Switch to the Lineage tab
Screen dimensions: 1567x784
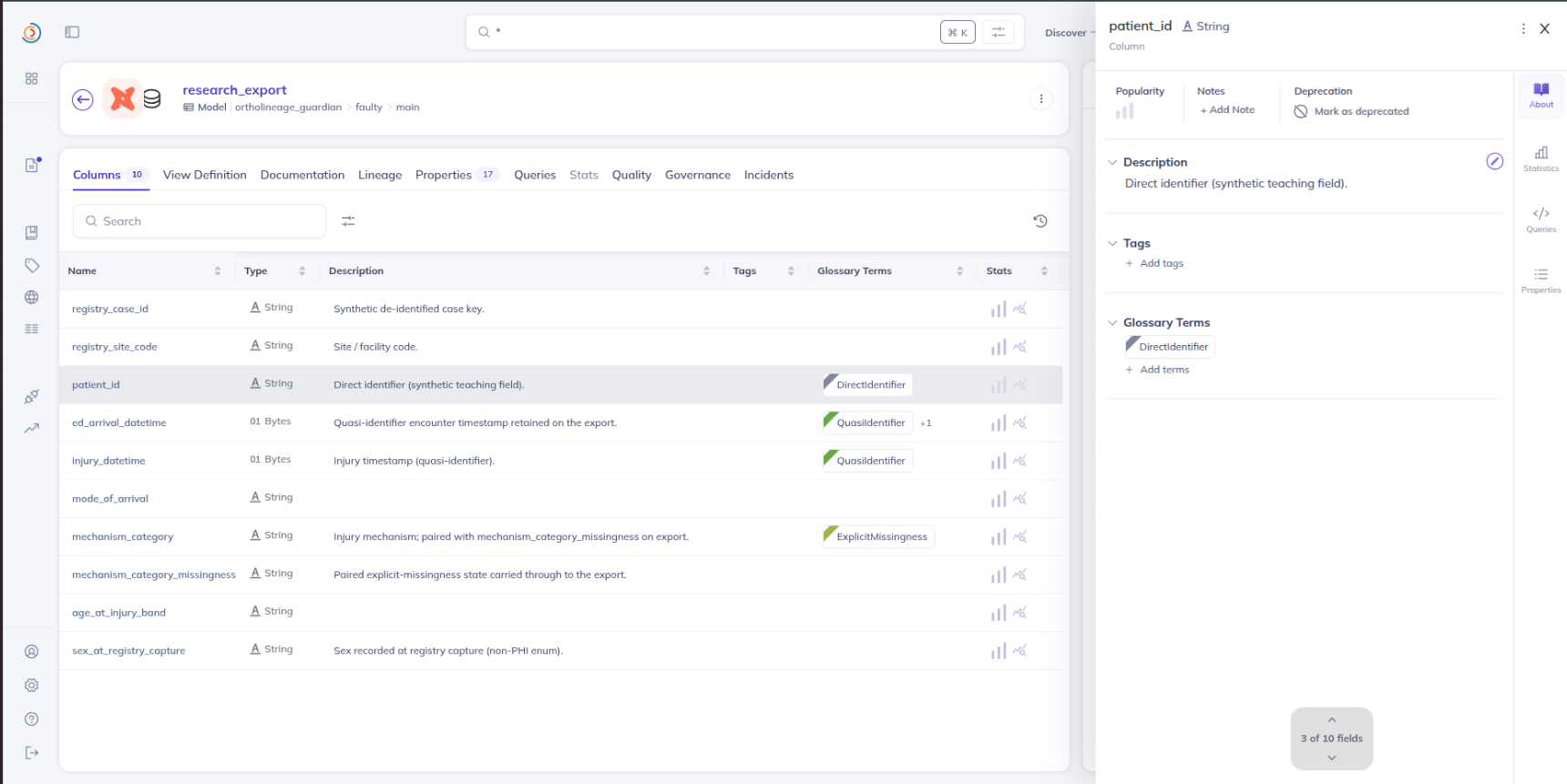click(x=380, y=175)
